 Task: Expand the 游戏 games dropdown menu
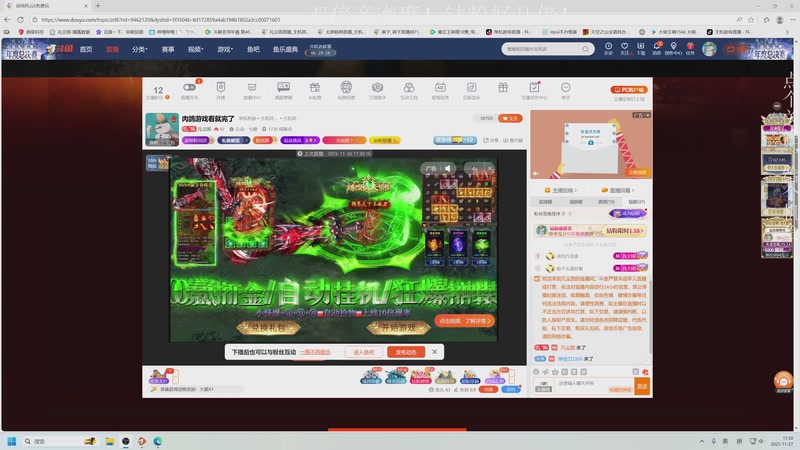click(x=225, y=49)
